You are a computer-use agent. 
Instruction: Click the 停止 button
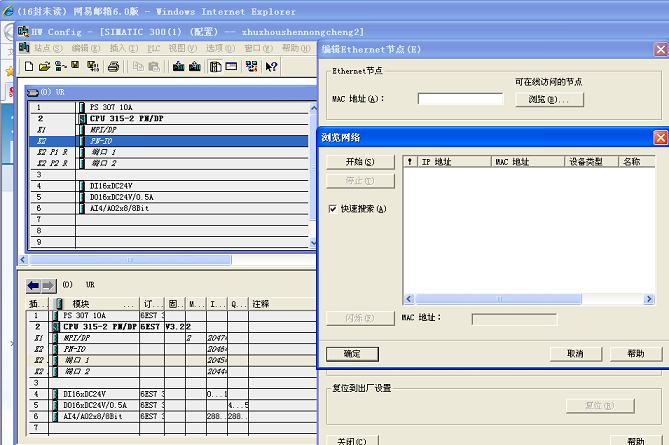[x=360, y=181]
